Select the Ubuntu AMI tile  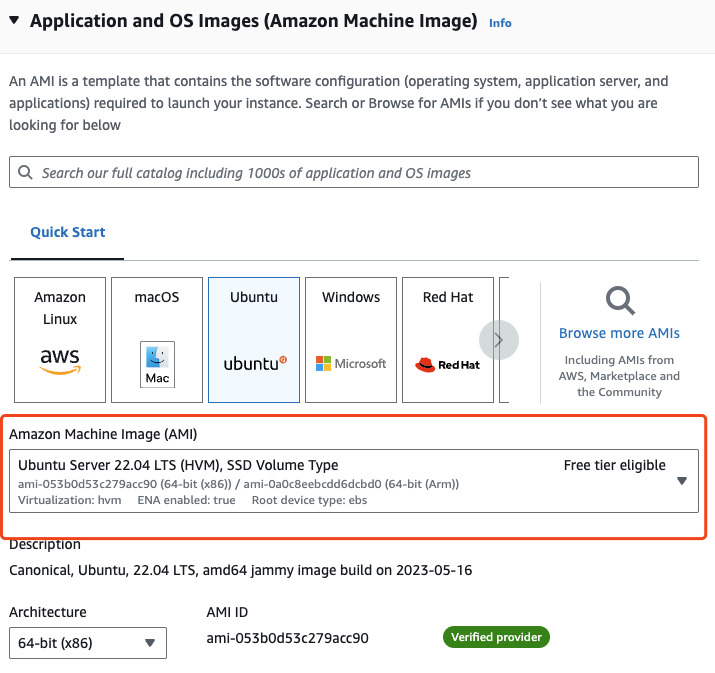pos(254,340)
